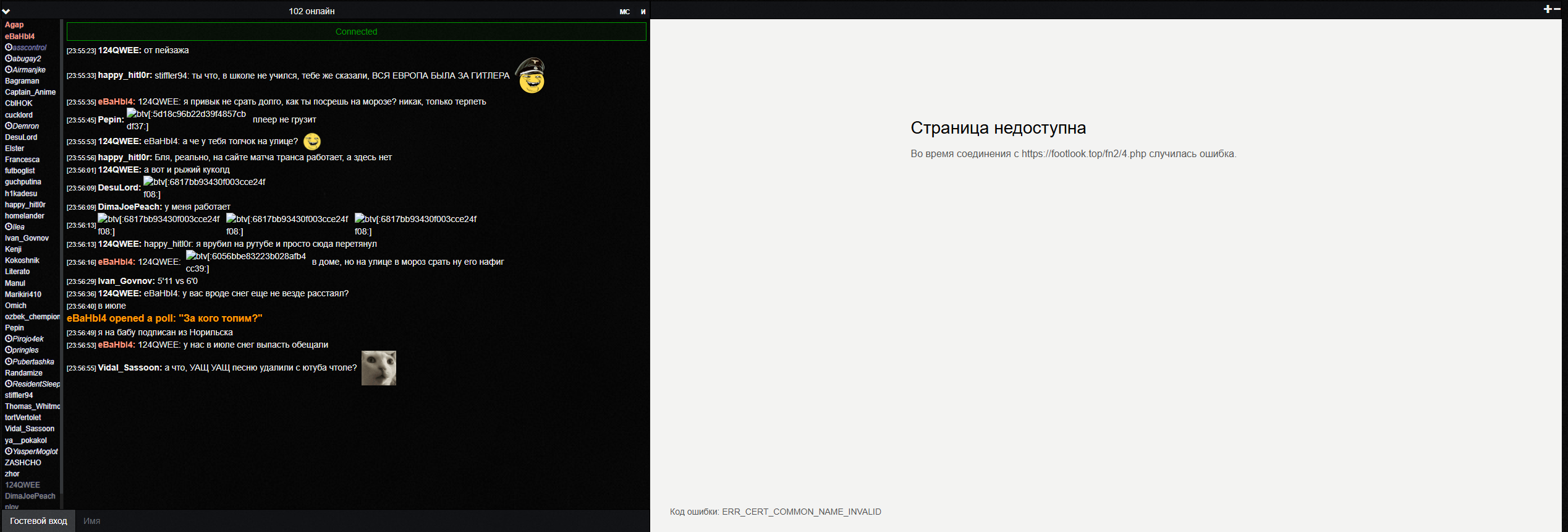Select user homelander in user list
The height and width of the screenshot is (532, 1568).
tap(25, 216)
